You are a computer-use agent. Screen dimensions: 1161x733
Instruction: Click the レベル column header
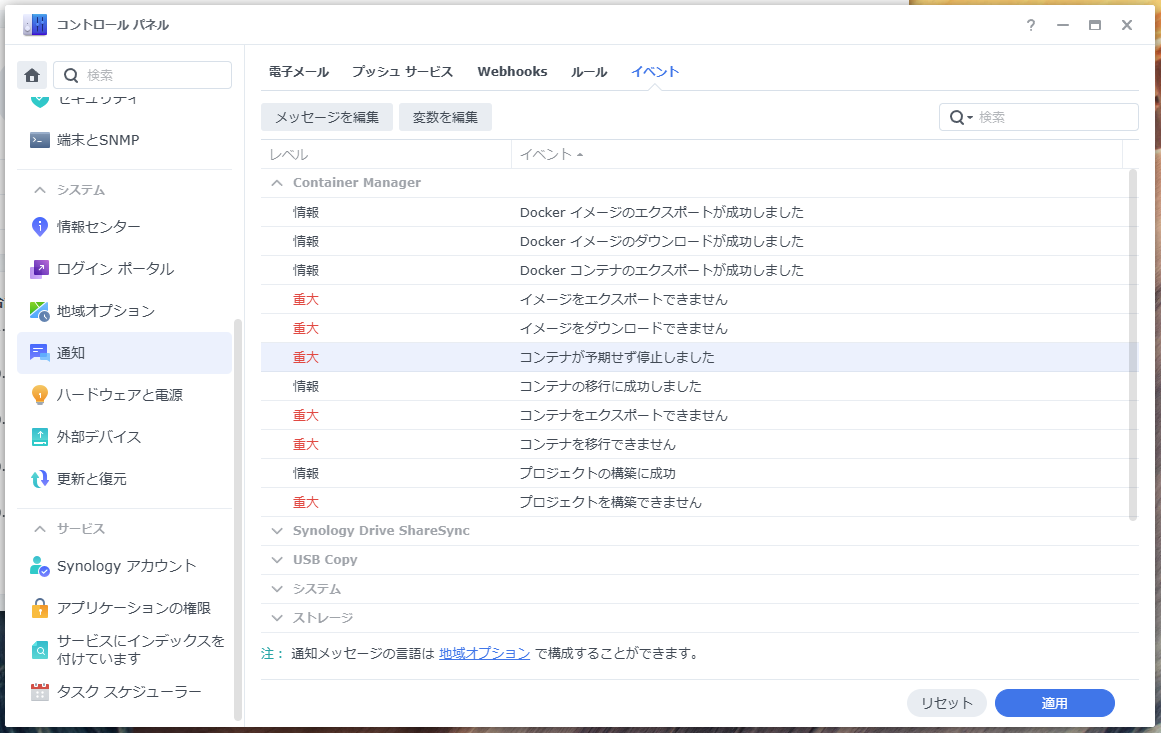[386, 154]
